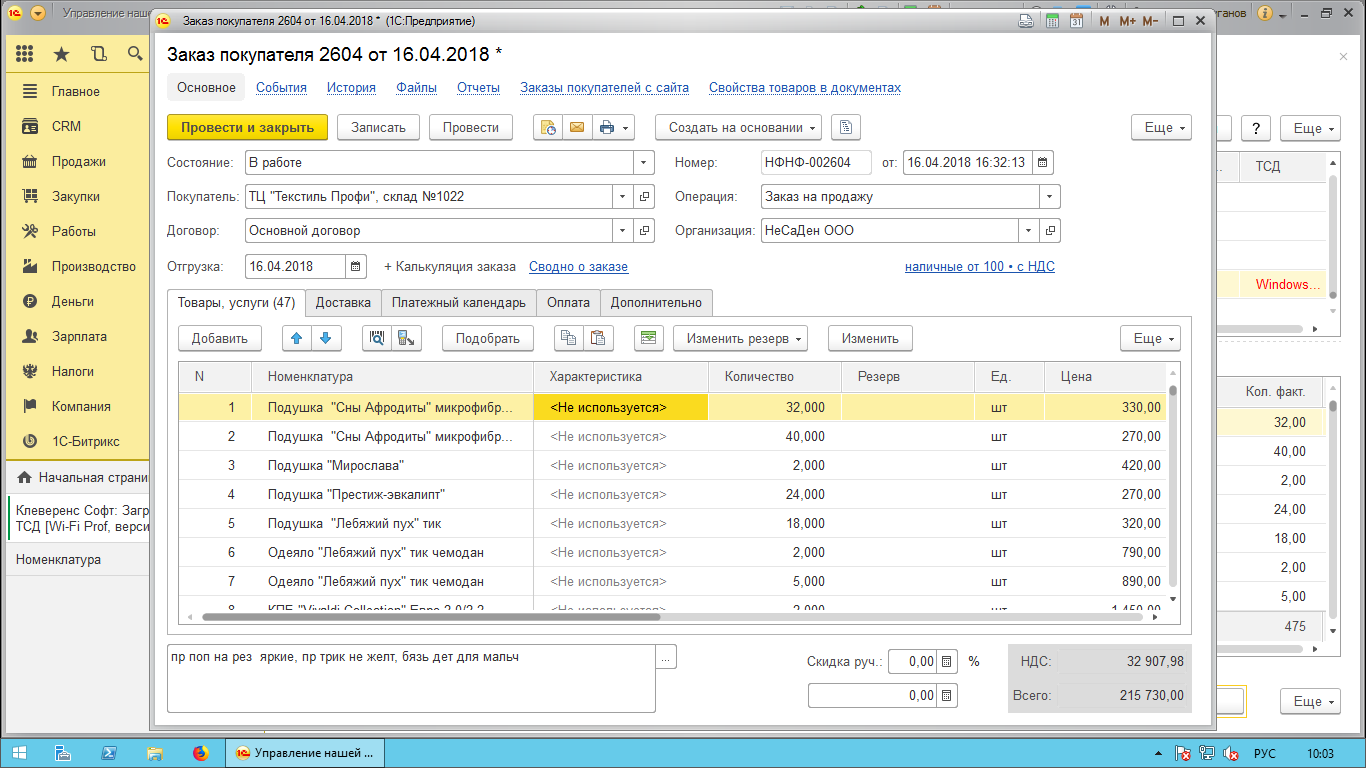
Task: Open Производство section in sidebar
Action: [x=78, y=266]
